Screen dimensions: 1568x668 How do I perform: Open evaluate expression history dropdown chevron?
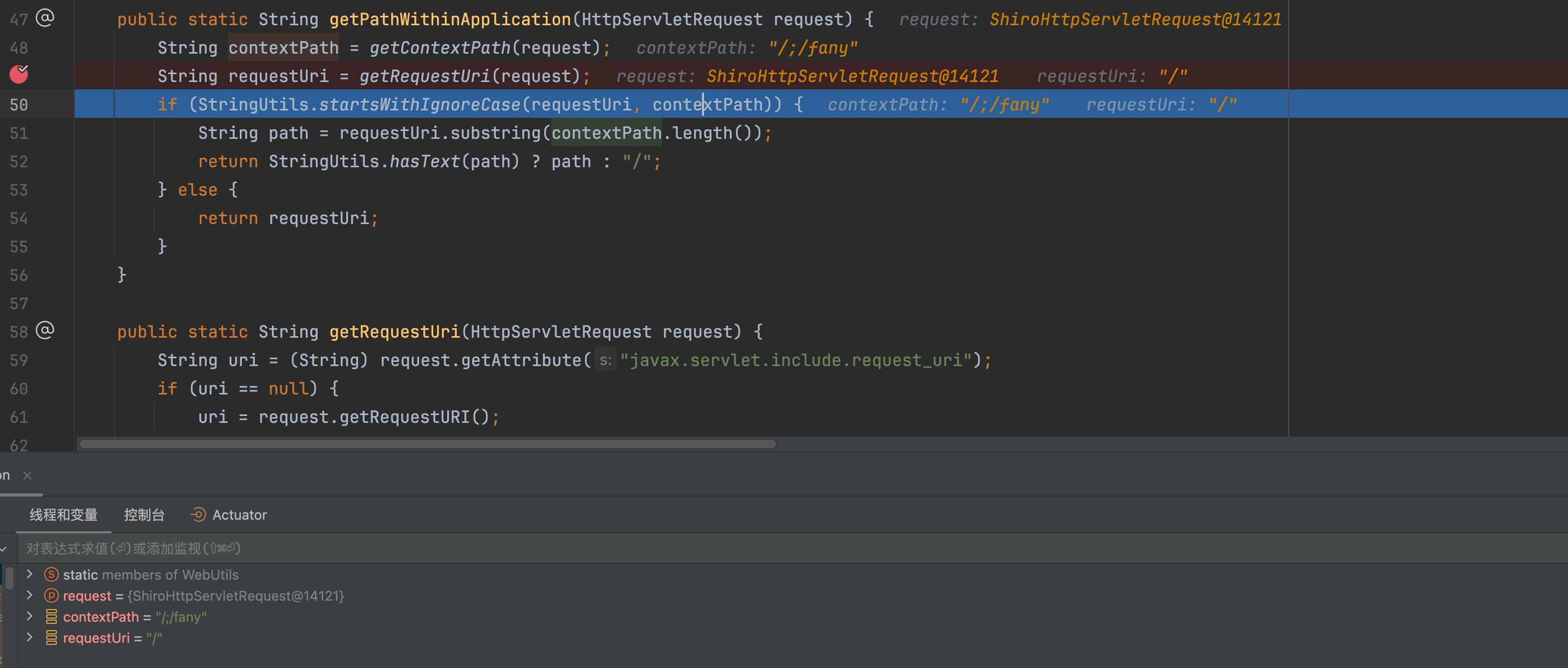[4, 549]
